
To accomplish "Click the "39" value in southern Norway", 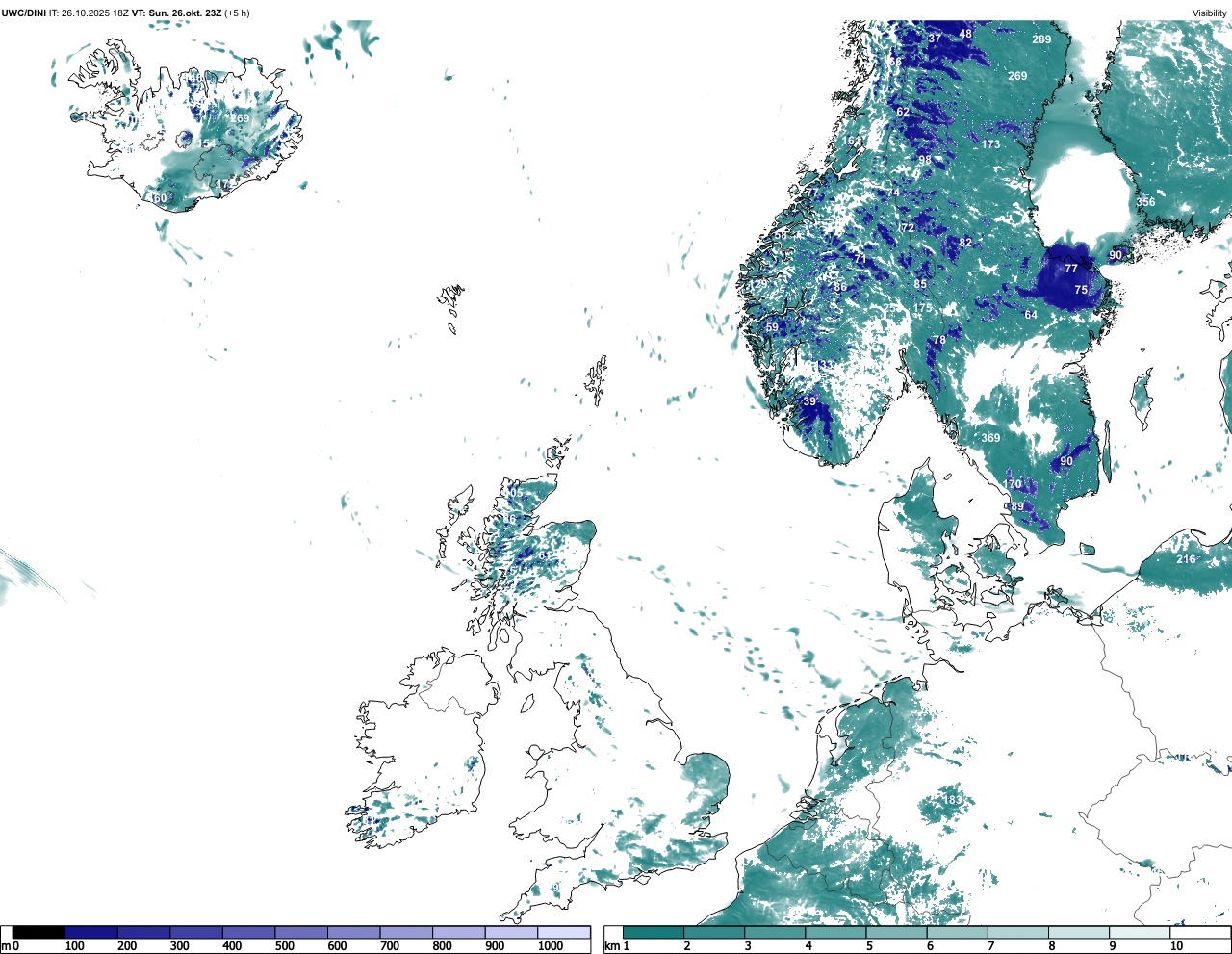I will click(809, 401).
